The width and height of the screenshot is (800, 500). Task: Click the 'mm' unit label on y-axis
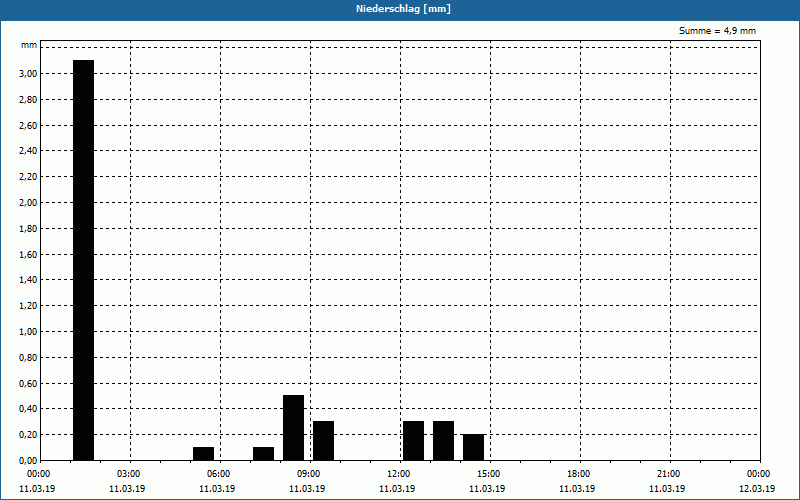tap(29, 45)
